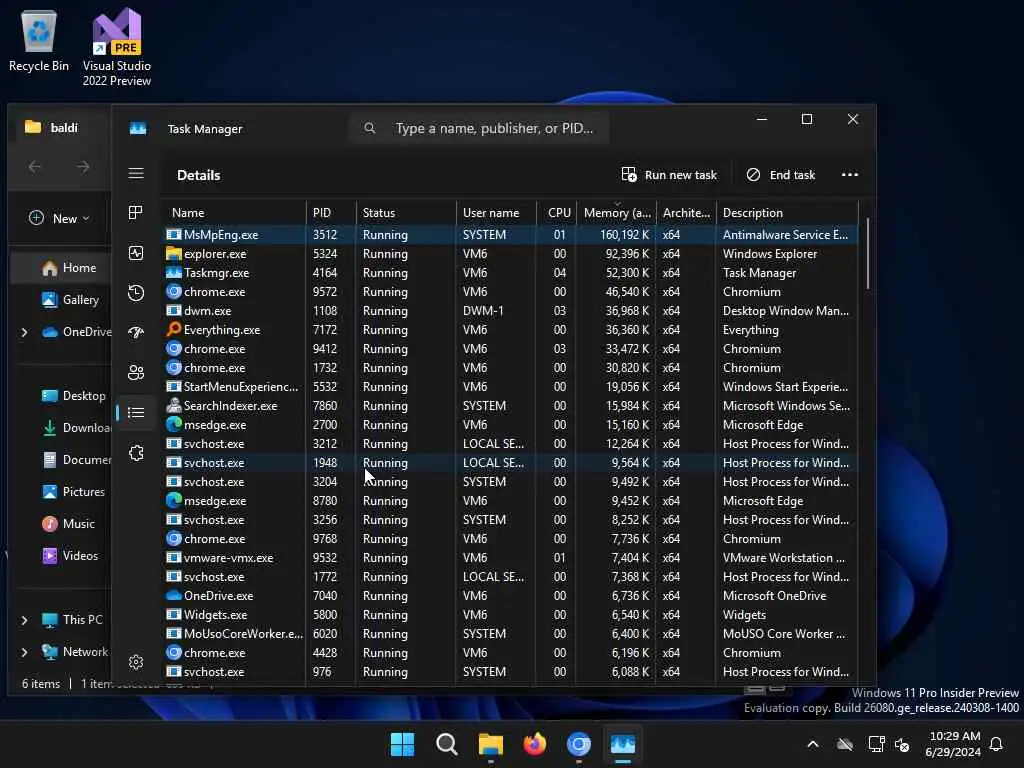Open Pictures folder in Explorer sidebar
This screenshot has height=768, width=1024.
(x=73, y=492)
